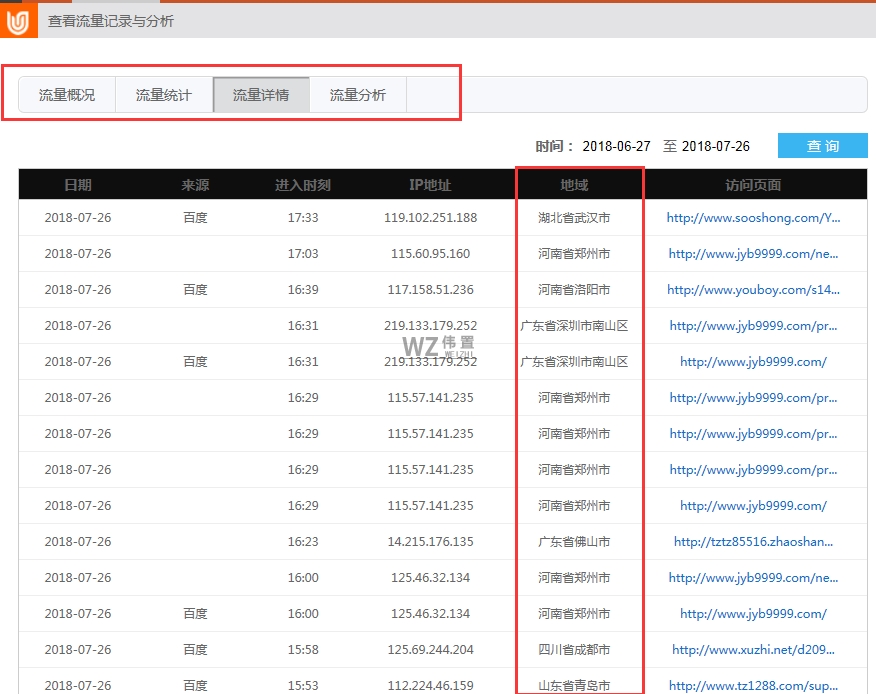Click the 日期 column header
876x694 pixels.
(x=77, y=182)
